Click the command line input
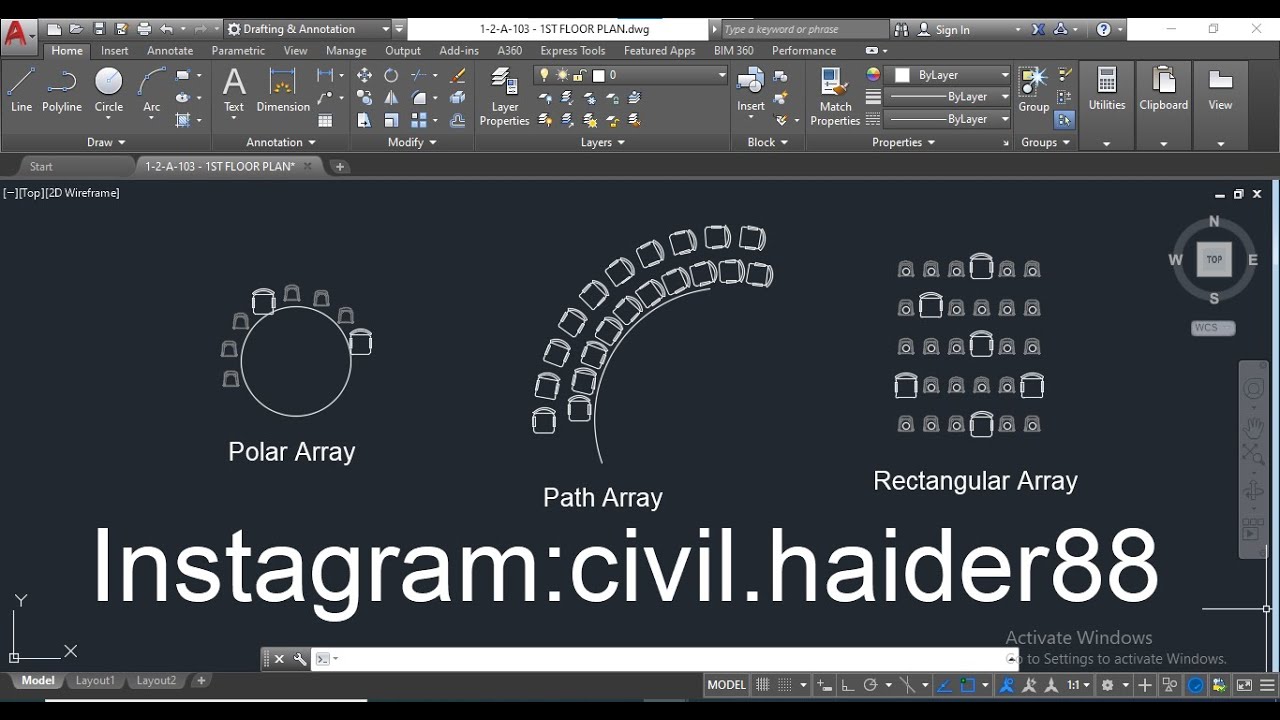Screen dimensions: 1280x720 pyautogui.click(x=665, y=659)
